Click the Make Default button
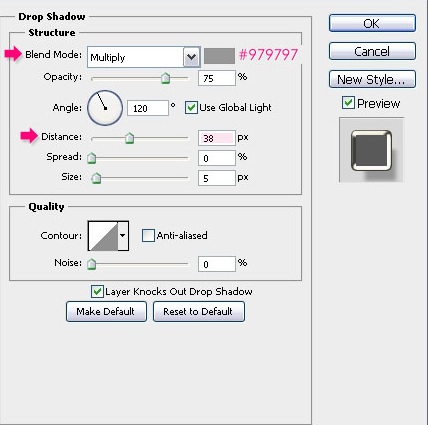 (x=106, y=311)
